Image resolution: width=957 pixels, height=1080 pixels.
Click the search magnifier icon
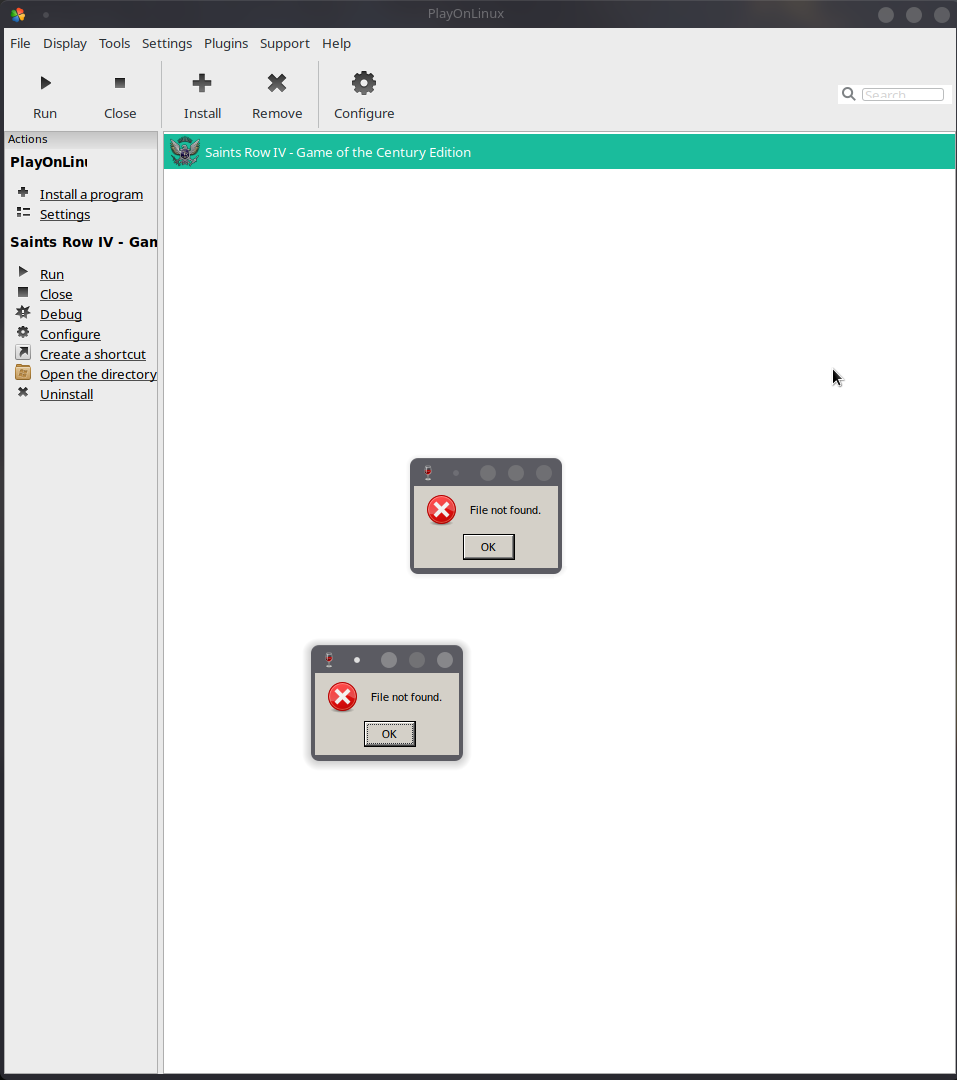pos(849,94)
